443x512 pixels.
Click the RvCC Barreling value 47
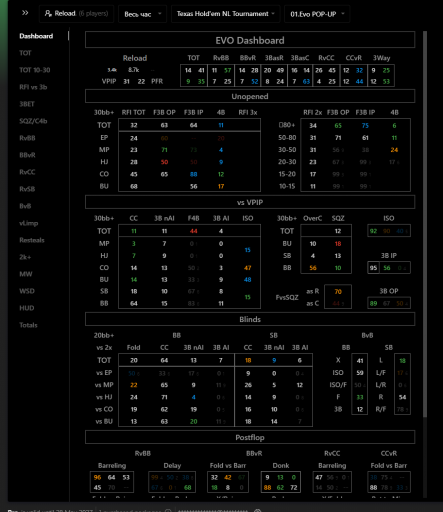pos(319,477)
